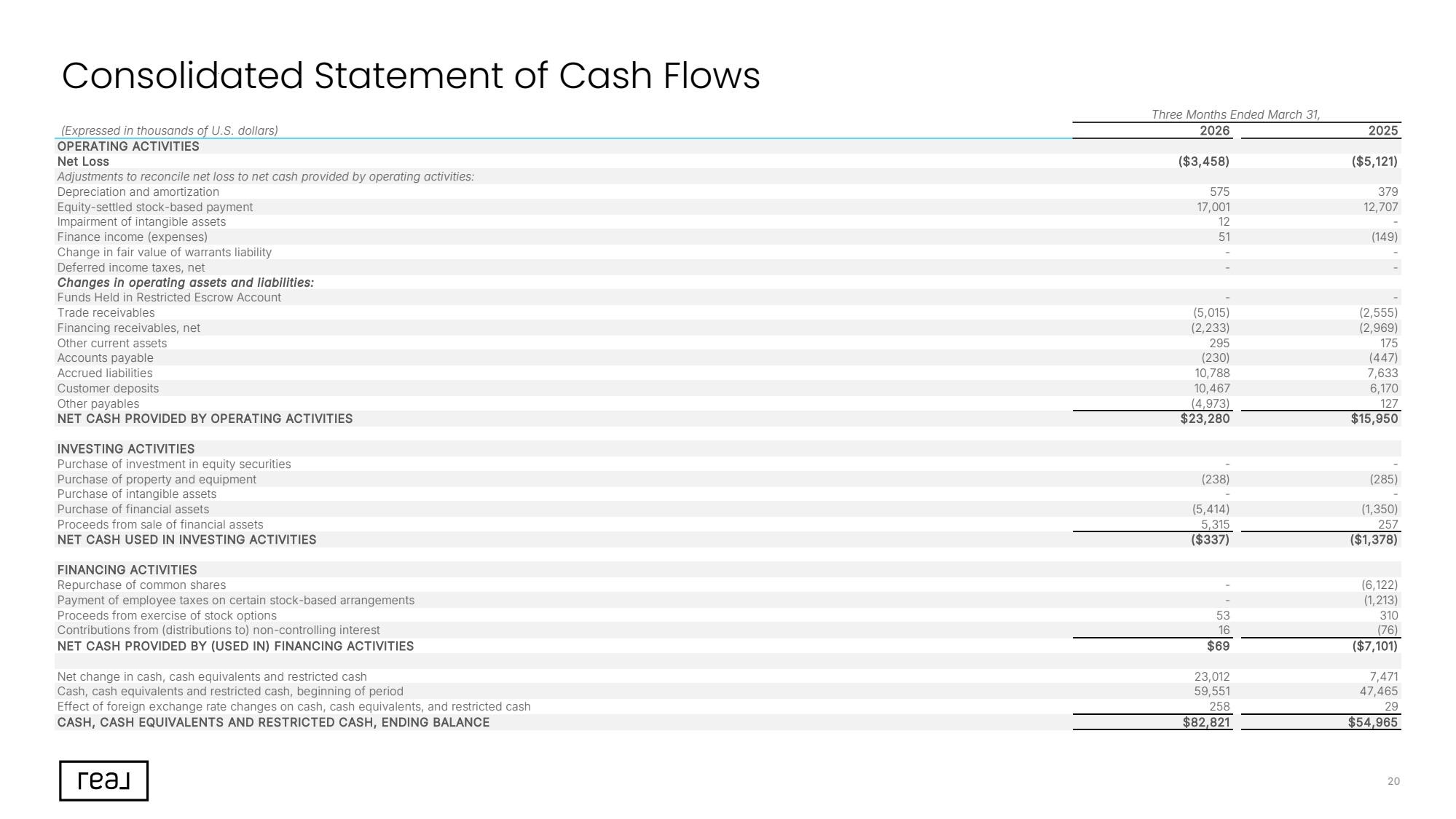
Task: Click the INVESTING ACTIVITIES section heading
Action: pyautogui.click(x=126, y=449)
